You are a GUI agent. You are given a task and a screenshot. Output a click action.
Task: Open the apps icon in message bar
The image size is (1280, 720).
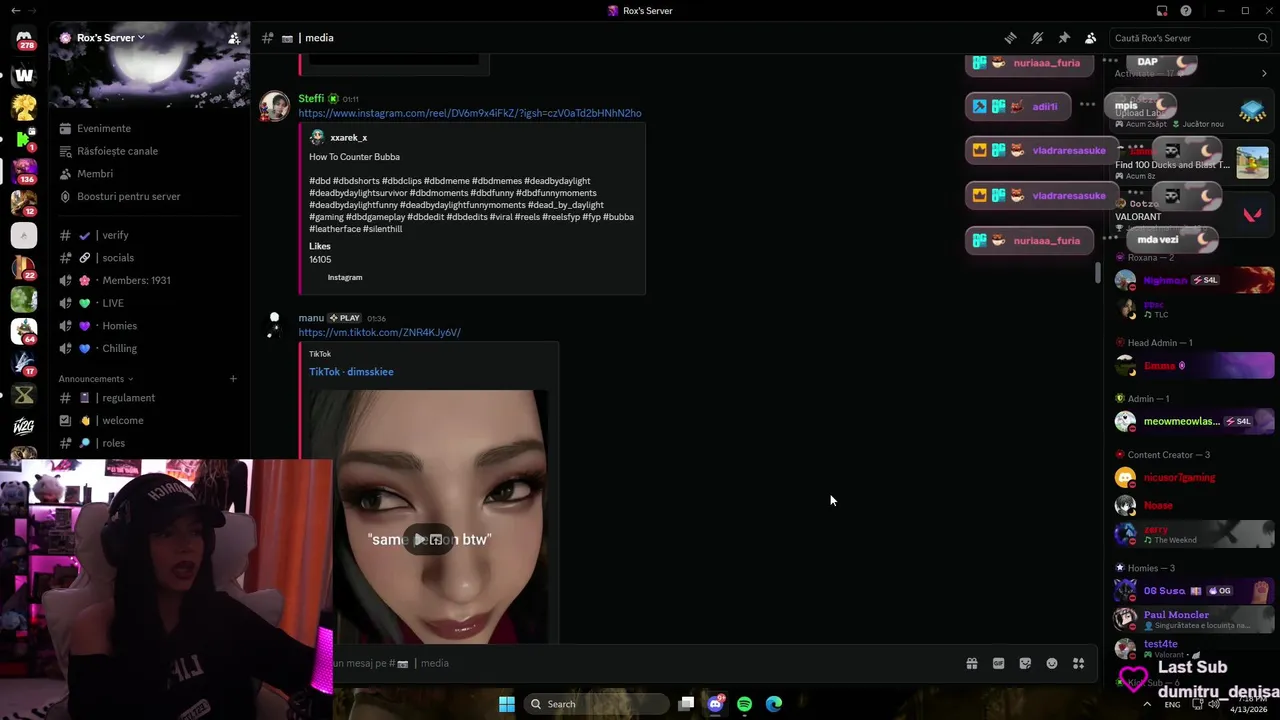click(x=1078, y=664)
